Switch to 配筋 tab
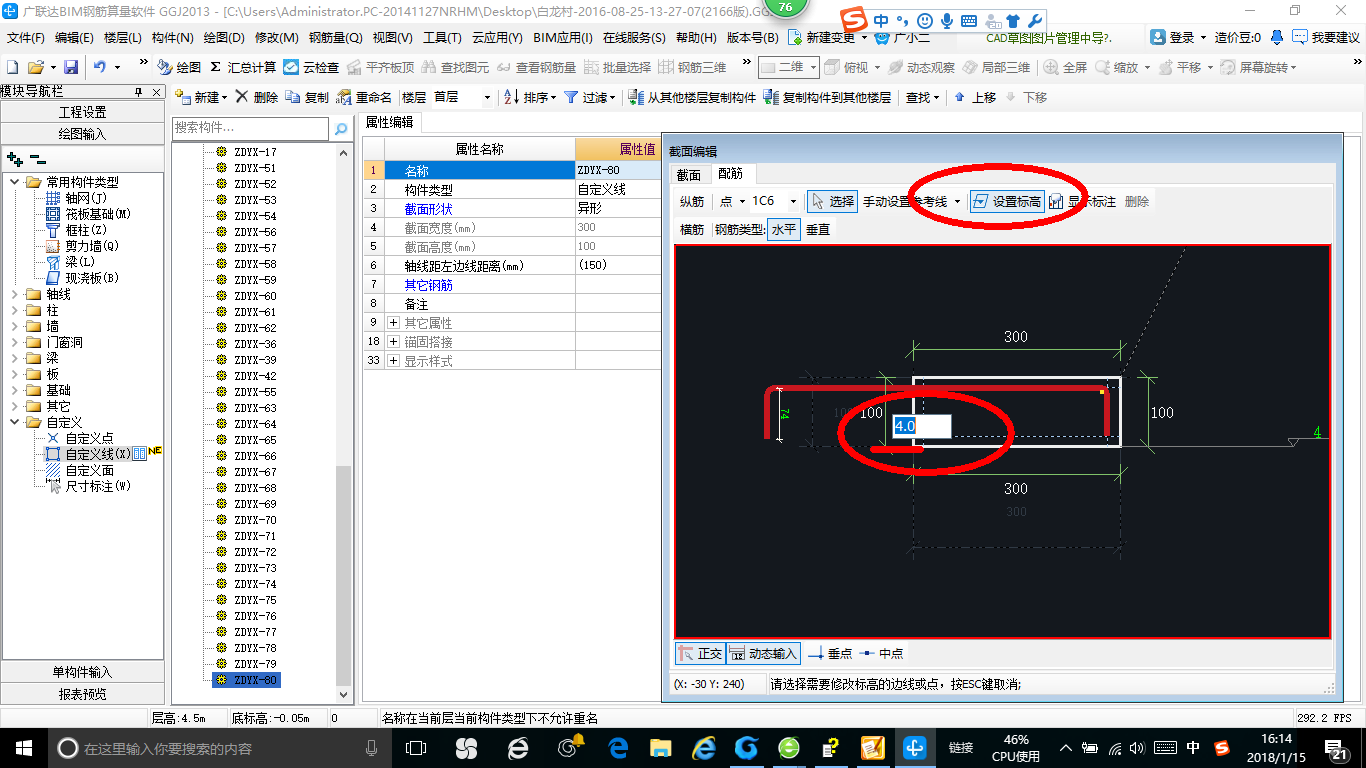 (x=731, y=174)
